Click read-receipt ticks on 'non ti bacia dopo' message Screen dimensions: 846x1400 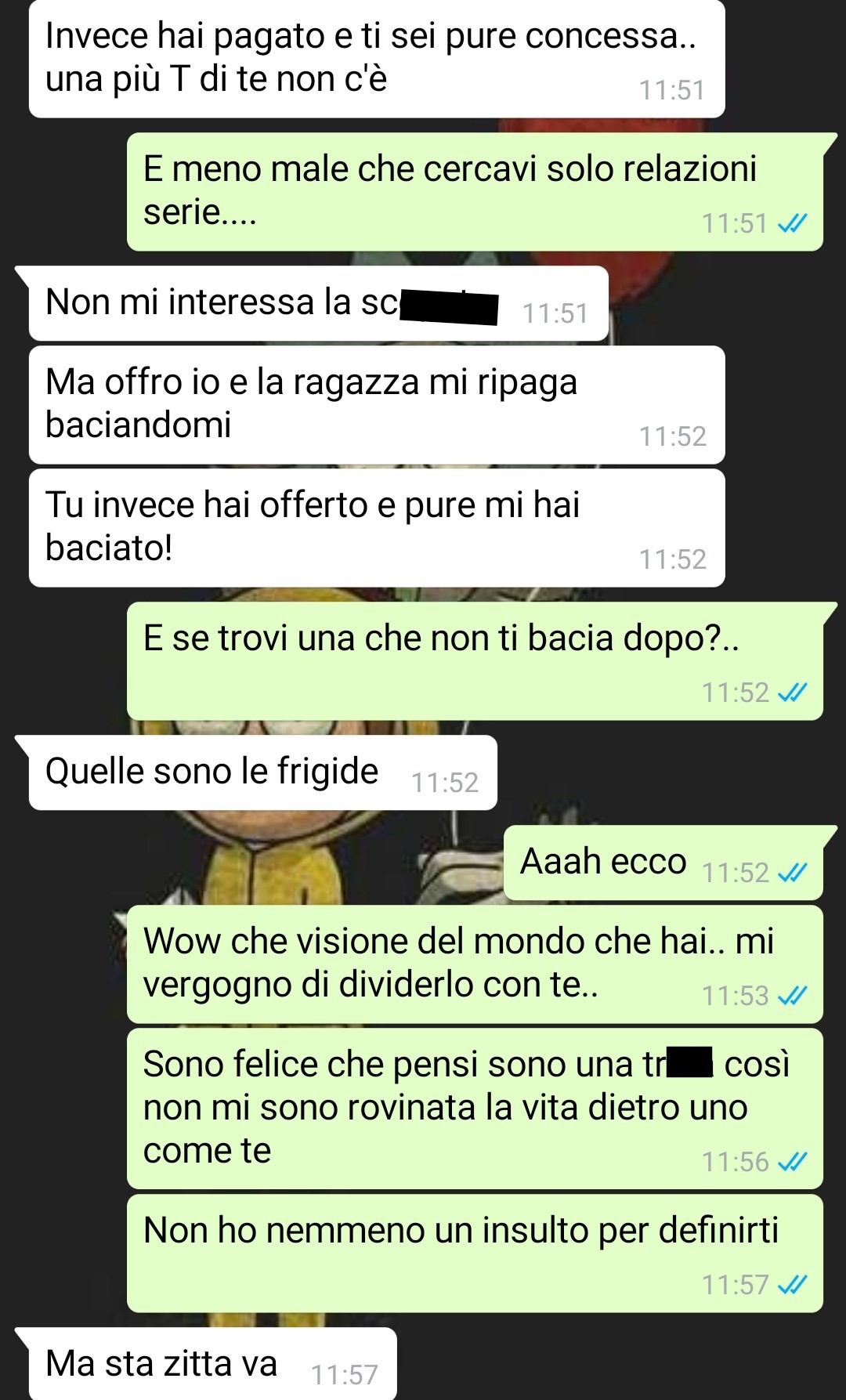tap(792, 693)
